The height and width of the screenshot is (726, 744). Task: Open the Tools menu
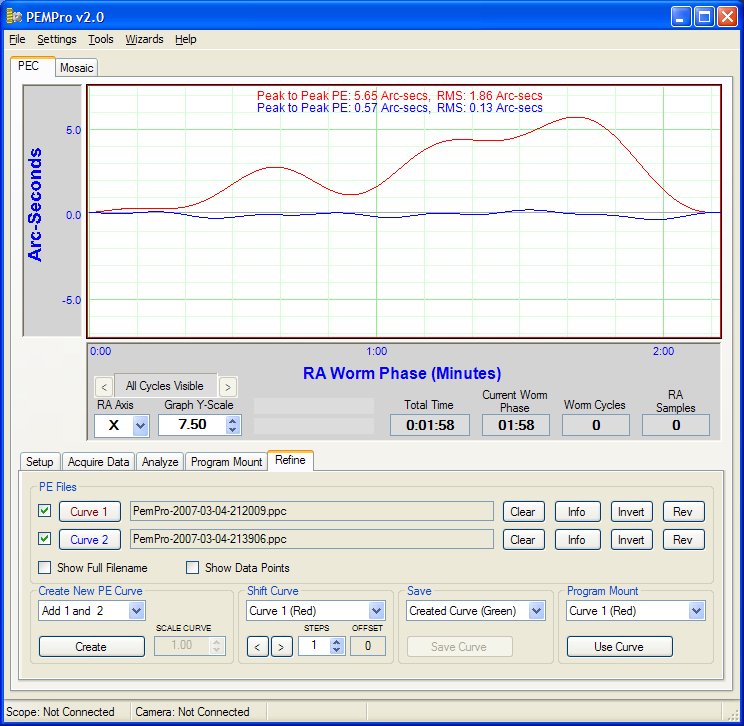(x=101, y=39)
